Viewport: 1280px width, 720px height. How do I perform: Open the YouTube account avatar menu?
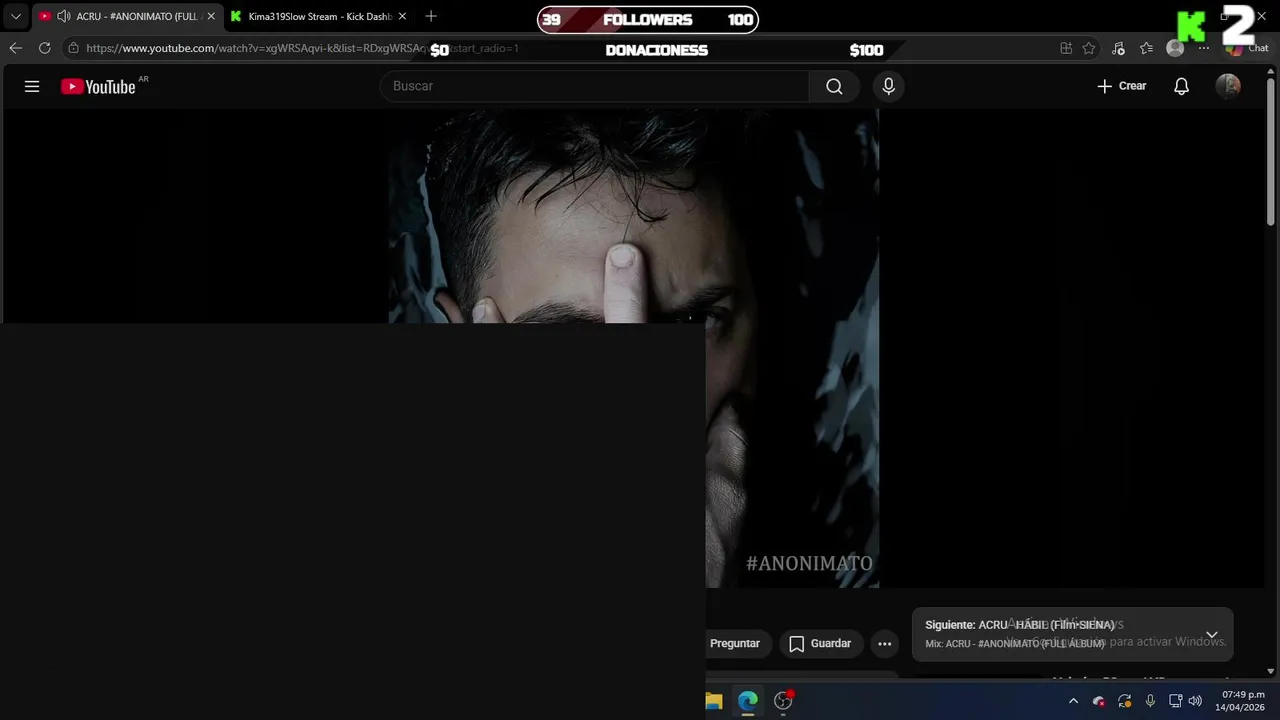click(x=1228, y=86)
